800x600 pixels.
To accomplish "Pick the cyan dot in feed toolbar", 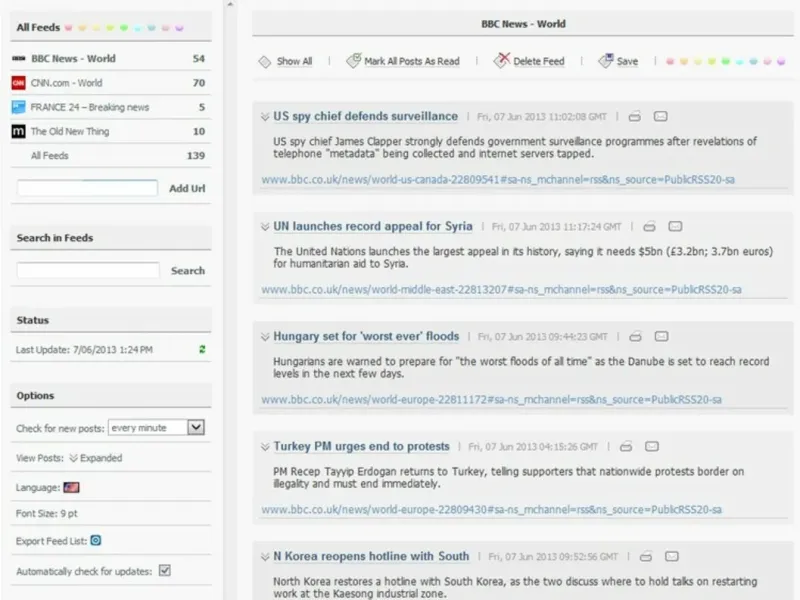I will 739,62.
